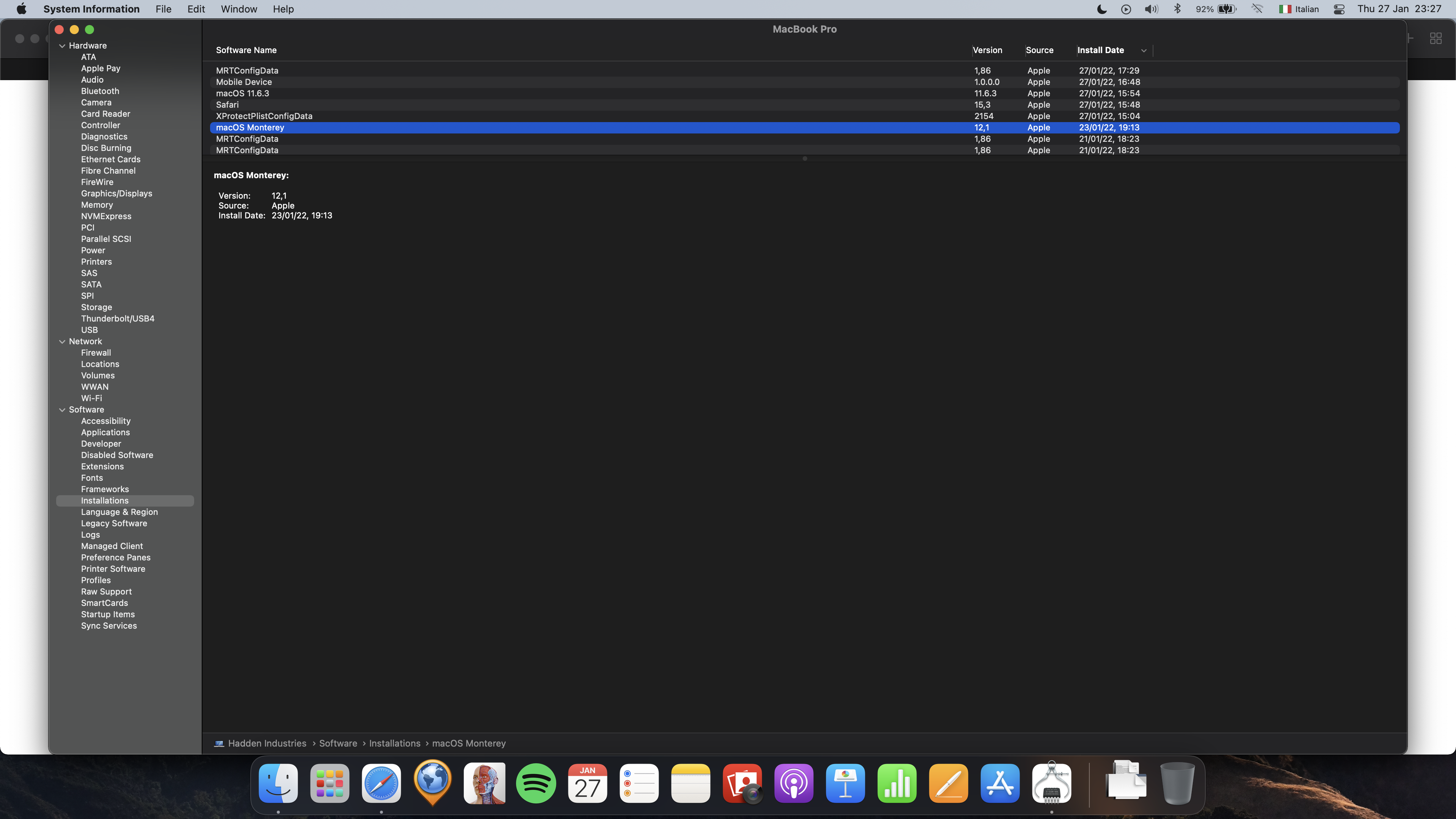
Task: Toggle Do Not Disturb moon icon
Action: [x=1101, y=9]
